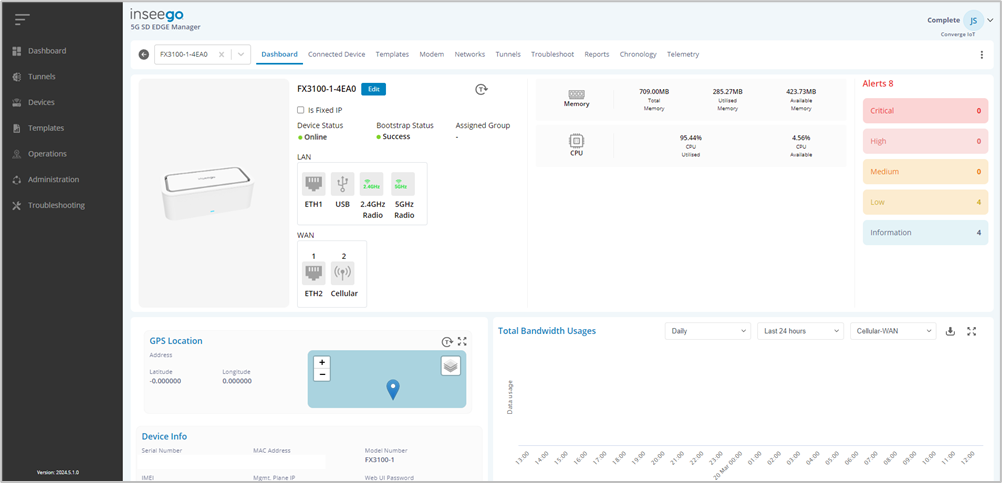Switch to the Telemetry tab
1002x483 pixels.
[683, 54]
